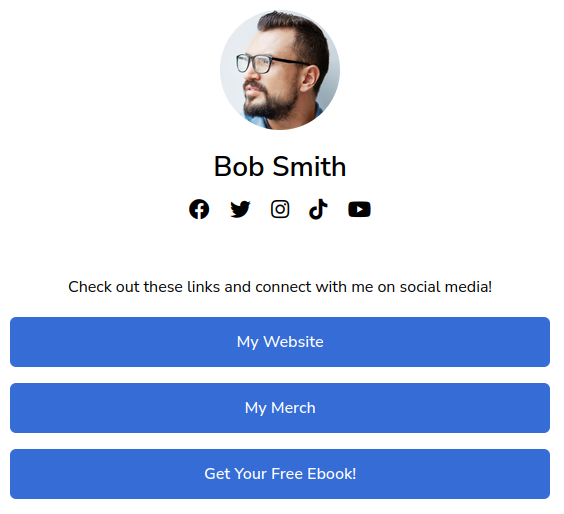Click the My Website button
The height and width of the screenshot is (514, 564).
click(x=282, y=344)
